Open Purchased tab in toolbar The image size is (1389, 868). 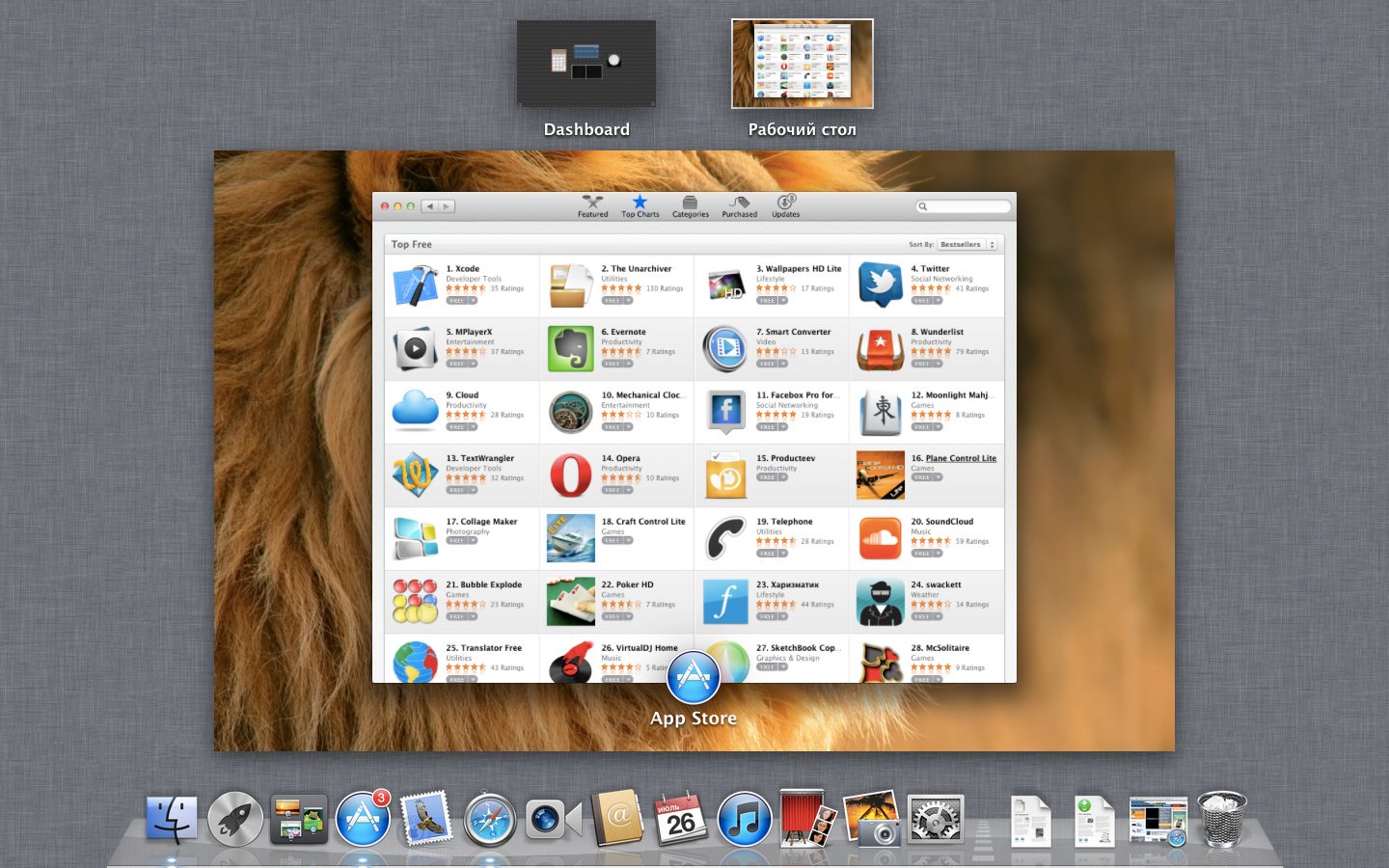pos(740,206)
